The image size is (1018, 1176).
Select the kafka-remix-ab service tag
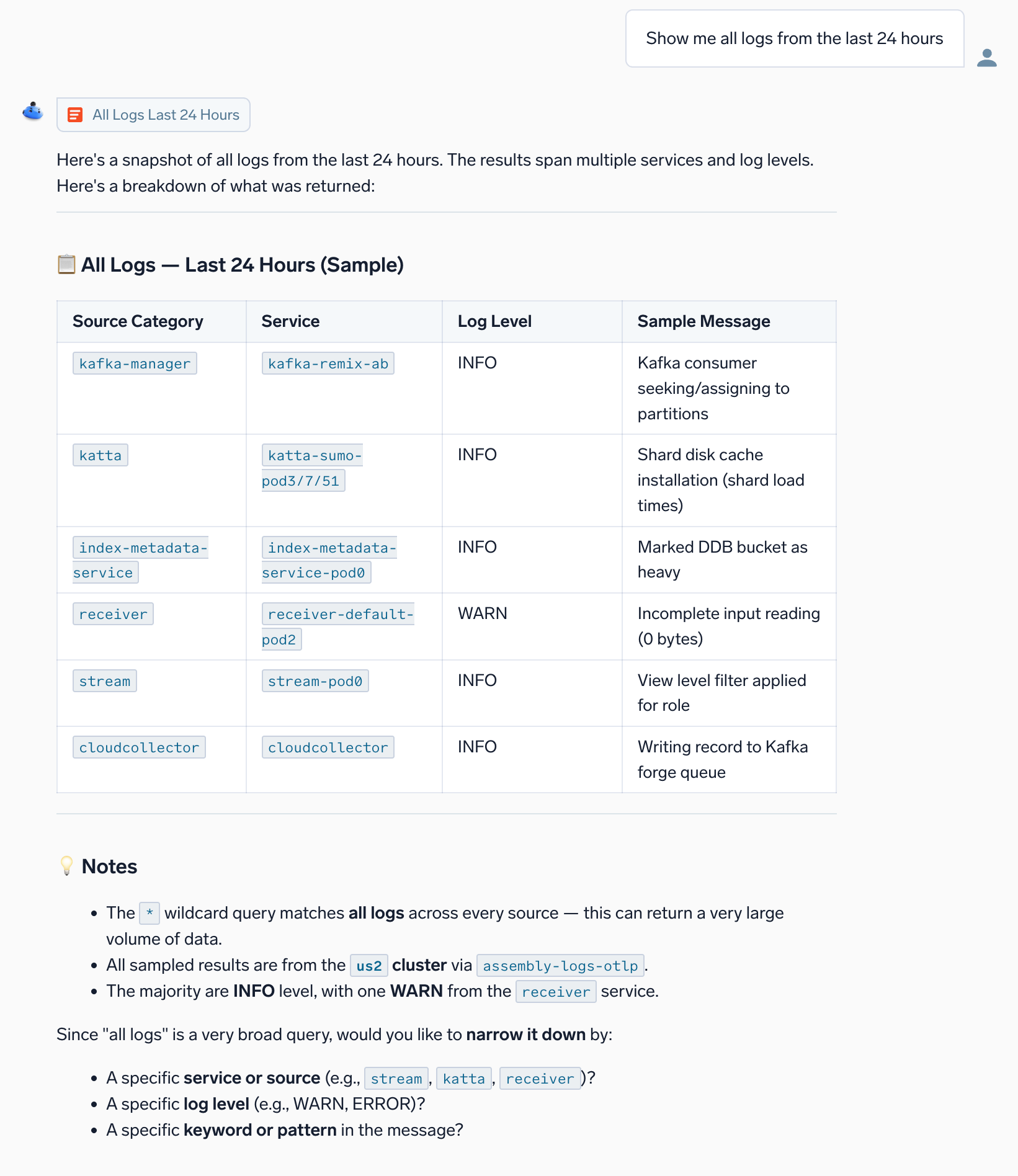pos(328,363)
